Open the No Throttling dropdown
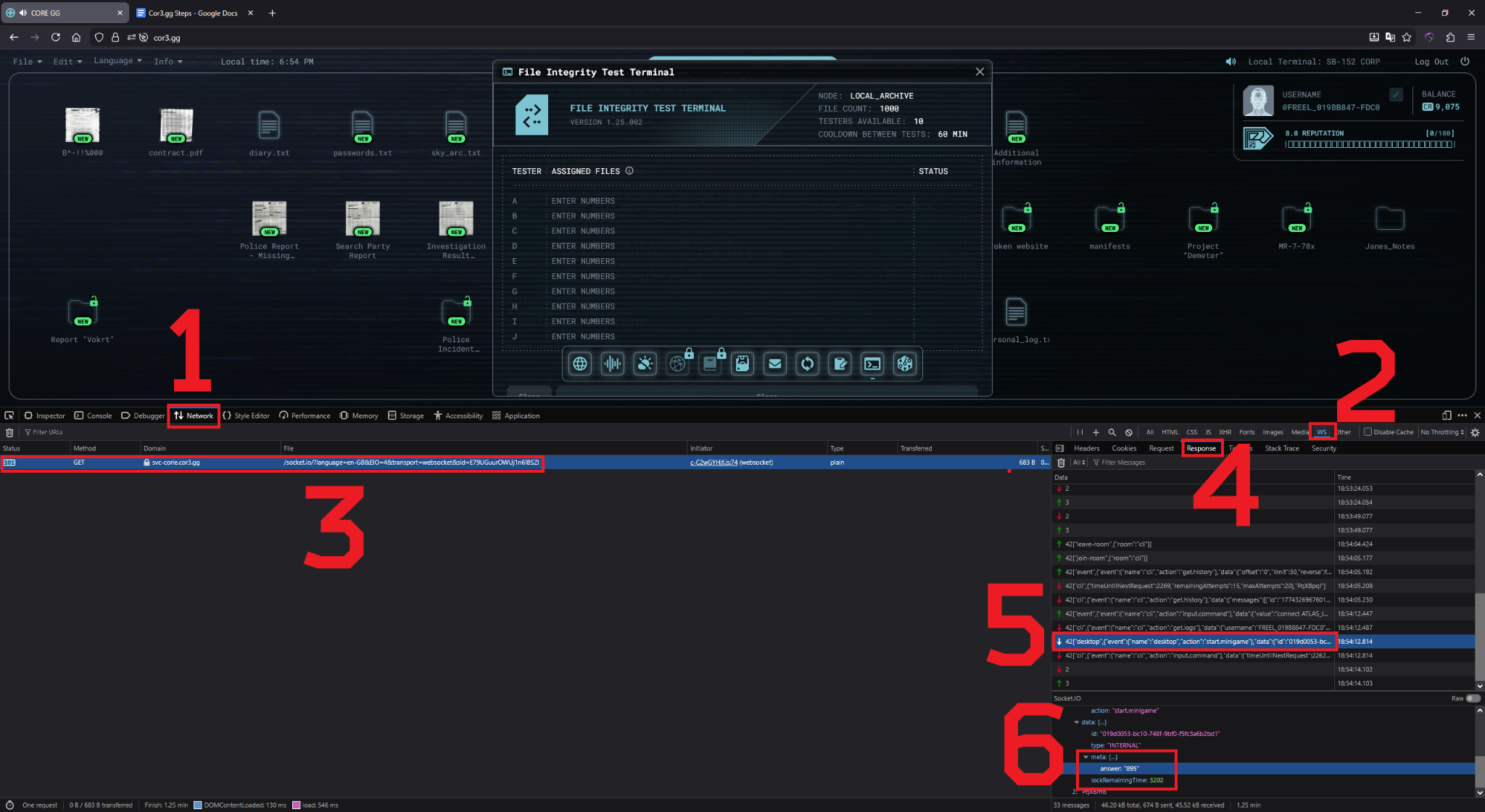 click(1442, 432)
